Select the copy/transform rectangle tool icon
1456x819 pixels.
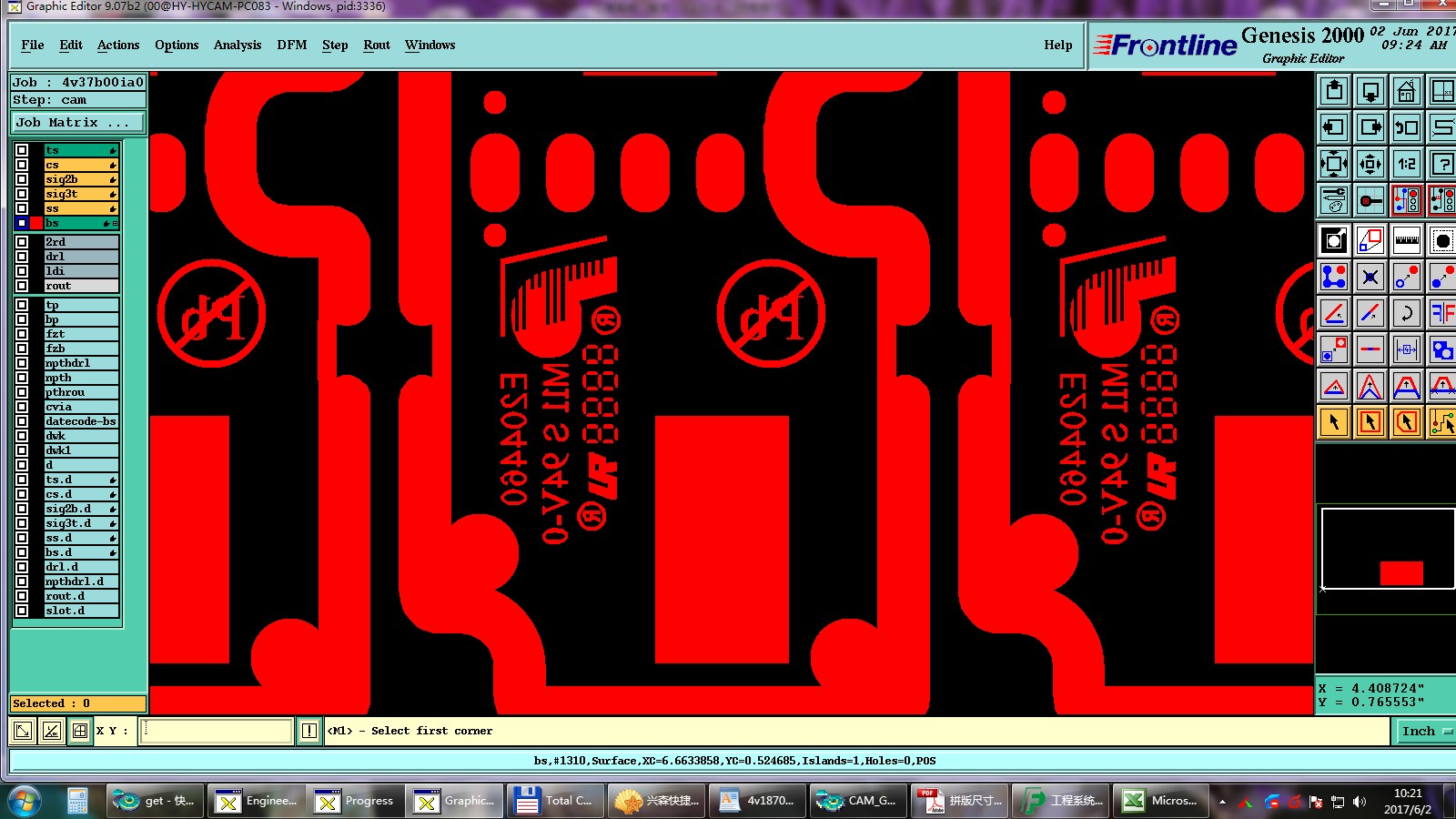[x=1370, y=240]
